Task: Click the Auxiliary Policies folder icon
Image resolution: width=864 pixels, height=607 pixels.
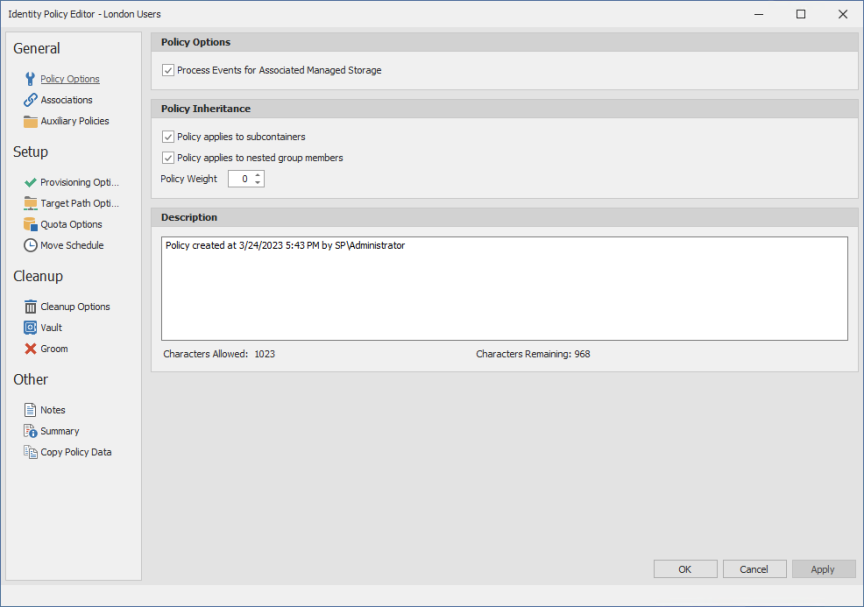Action: click(30, 121)
